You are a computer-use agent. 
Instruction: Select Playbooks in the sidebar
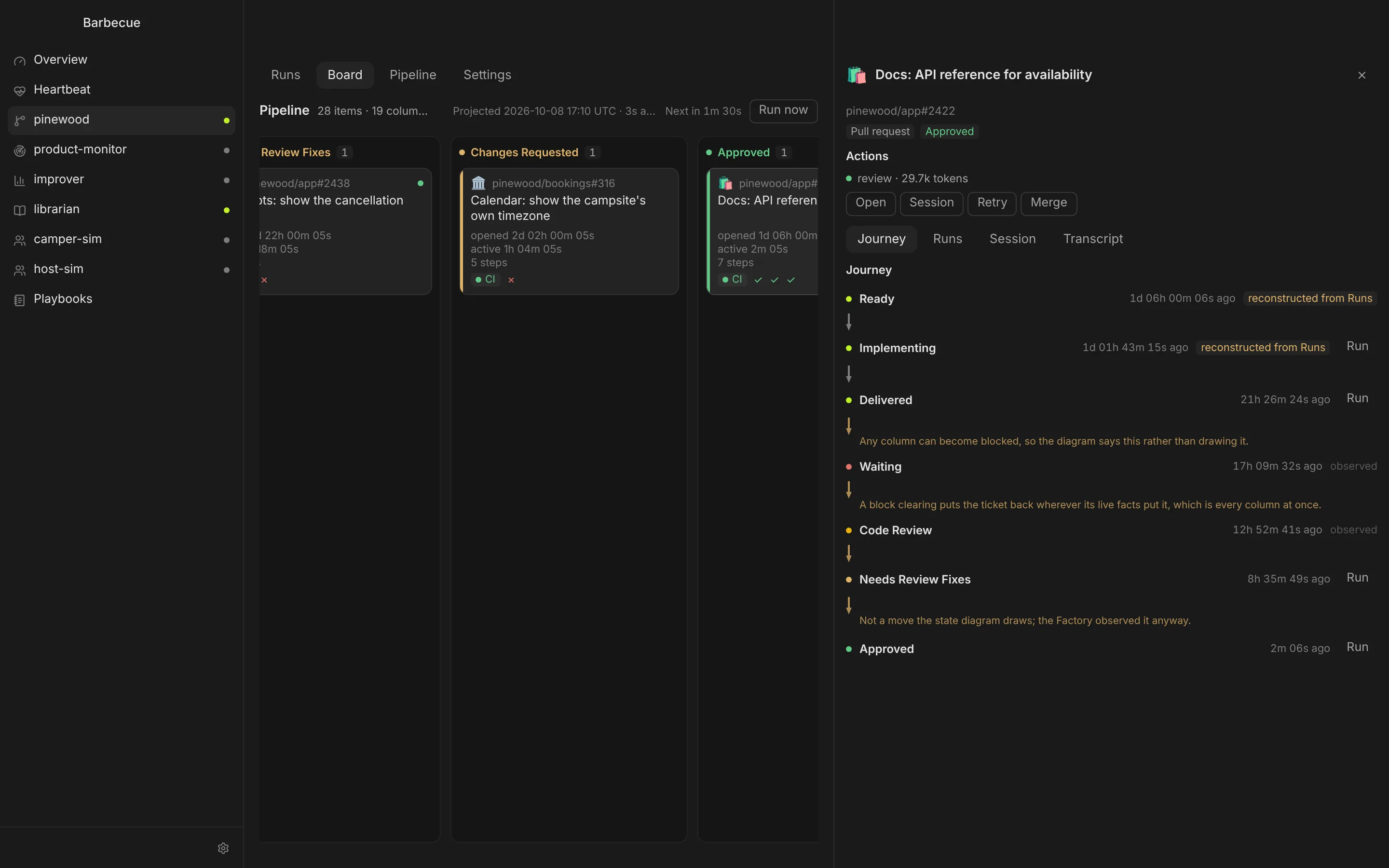click(121, 299)
